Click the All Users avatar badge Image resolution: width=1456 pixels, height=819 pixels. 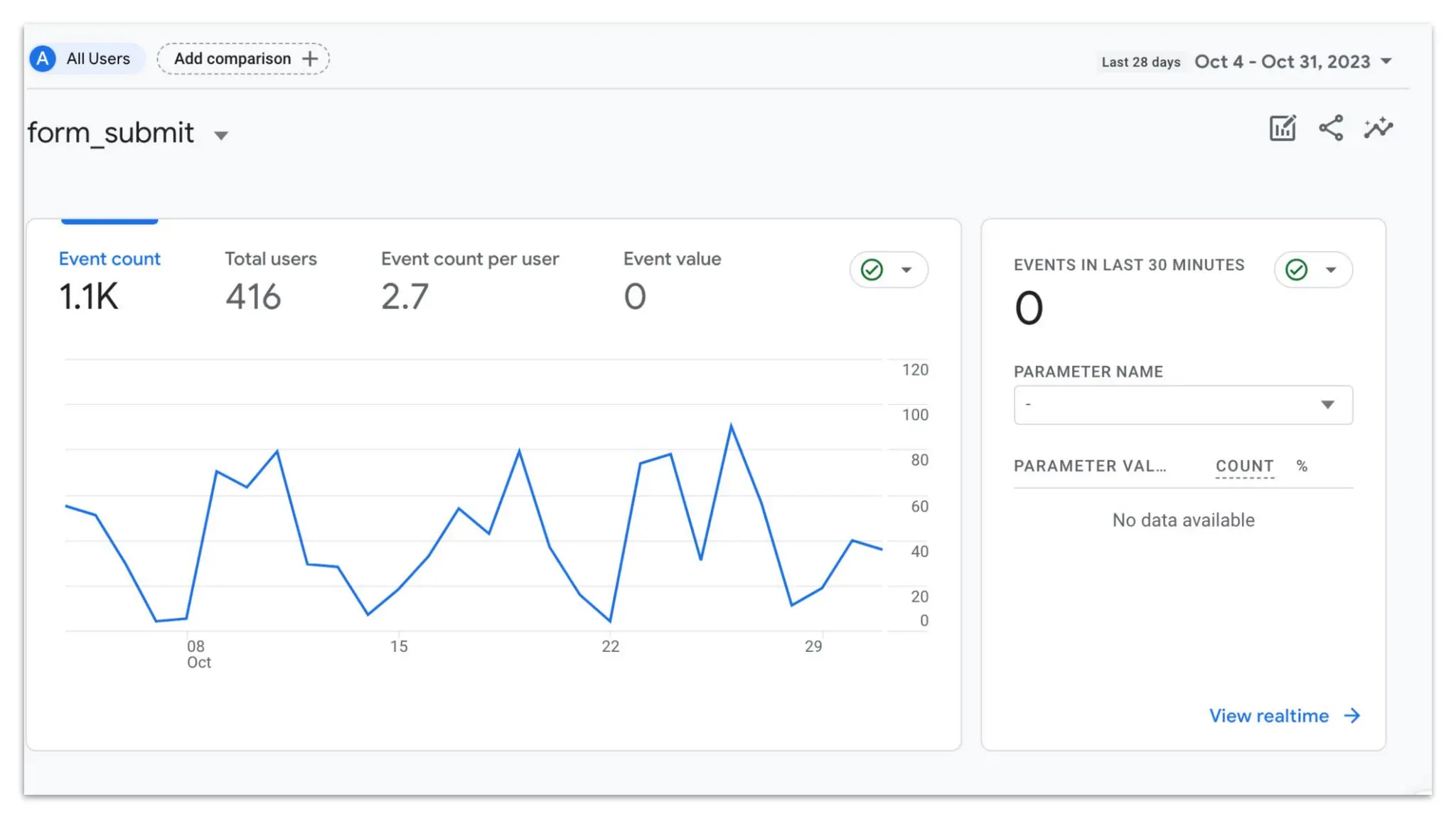click(x=43, y=59)
